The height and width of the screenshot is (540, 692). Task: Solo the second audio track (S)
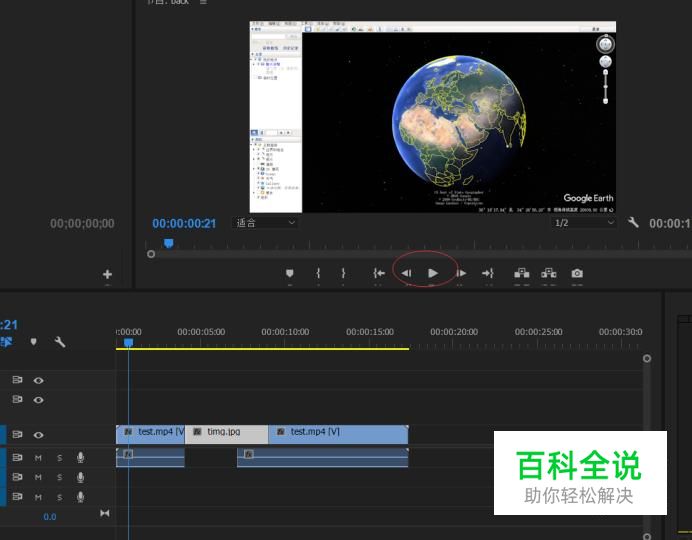(x=60, y=477)
